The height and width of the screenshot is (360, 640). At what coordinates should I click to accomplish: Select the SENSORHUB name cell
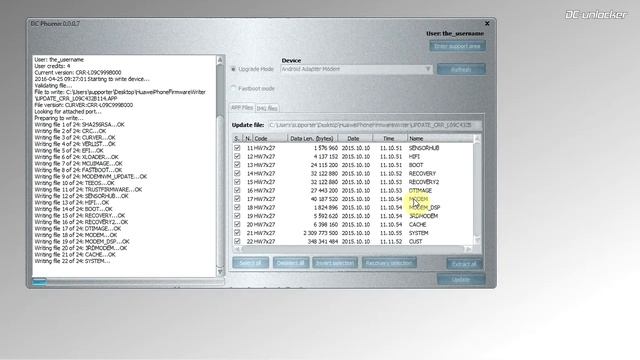pos(424,148)
